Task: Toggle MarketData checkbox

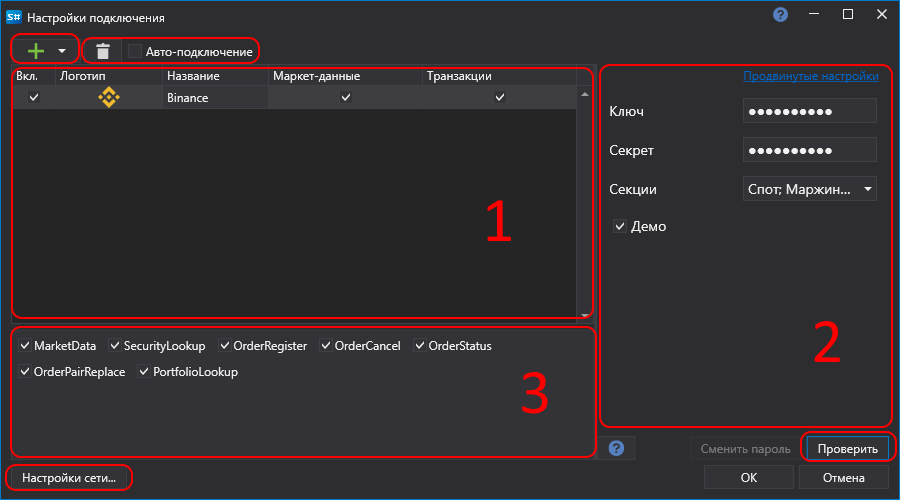Action: coord(25,346)
